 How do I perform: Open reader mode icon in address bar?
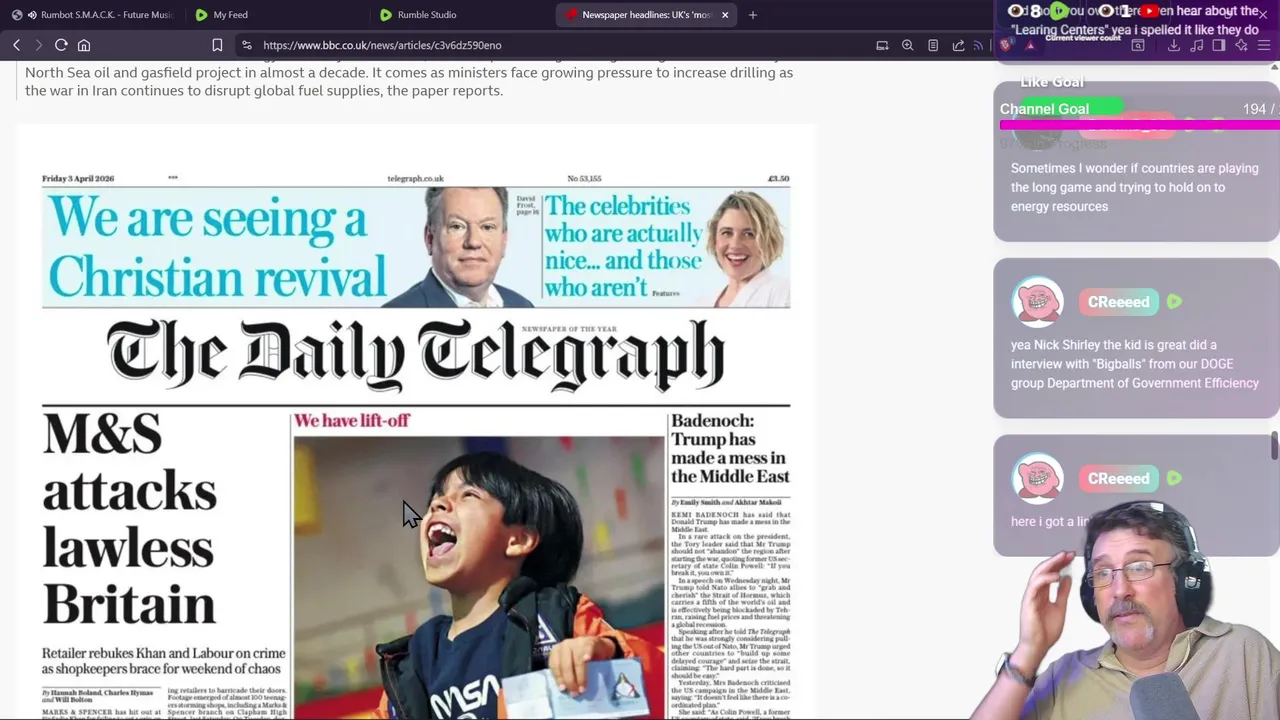point(933,45)
